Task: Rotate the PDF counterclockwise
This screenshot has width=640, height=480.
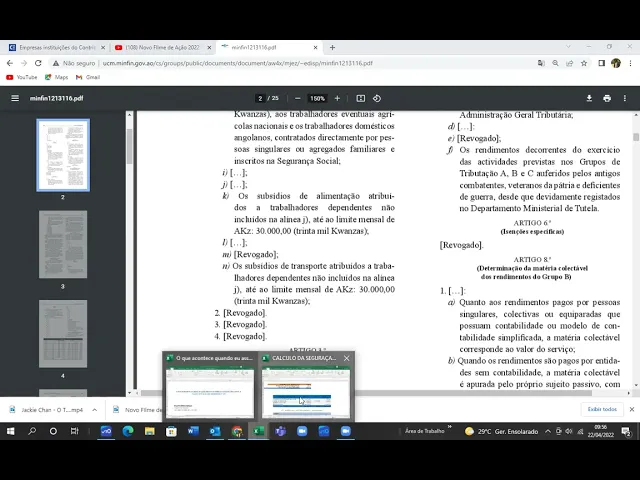Action: (x=377, y=98)
